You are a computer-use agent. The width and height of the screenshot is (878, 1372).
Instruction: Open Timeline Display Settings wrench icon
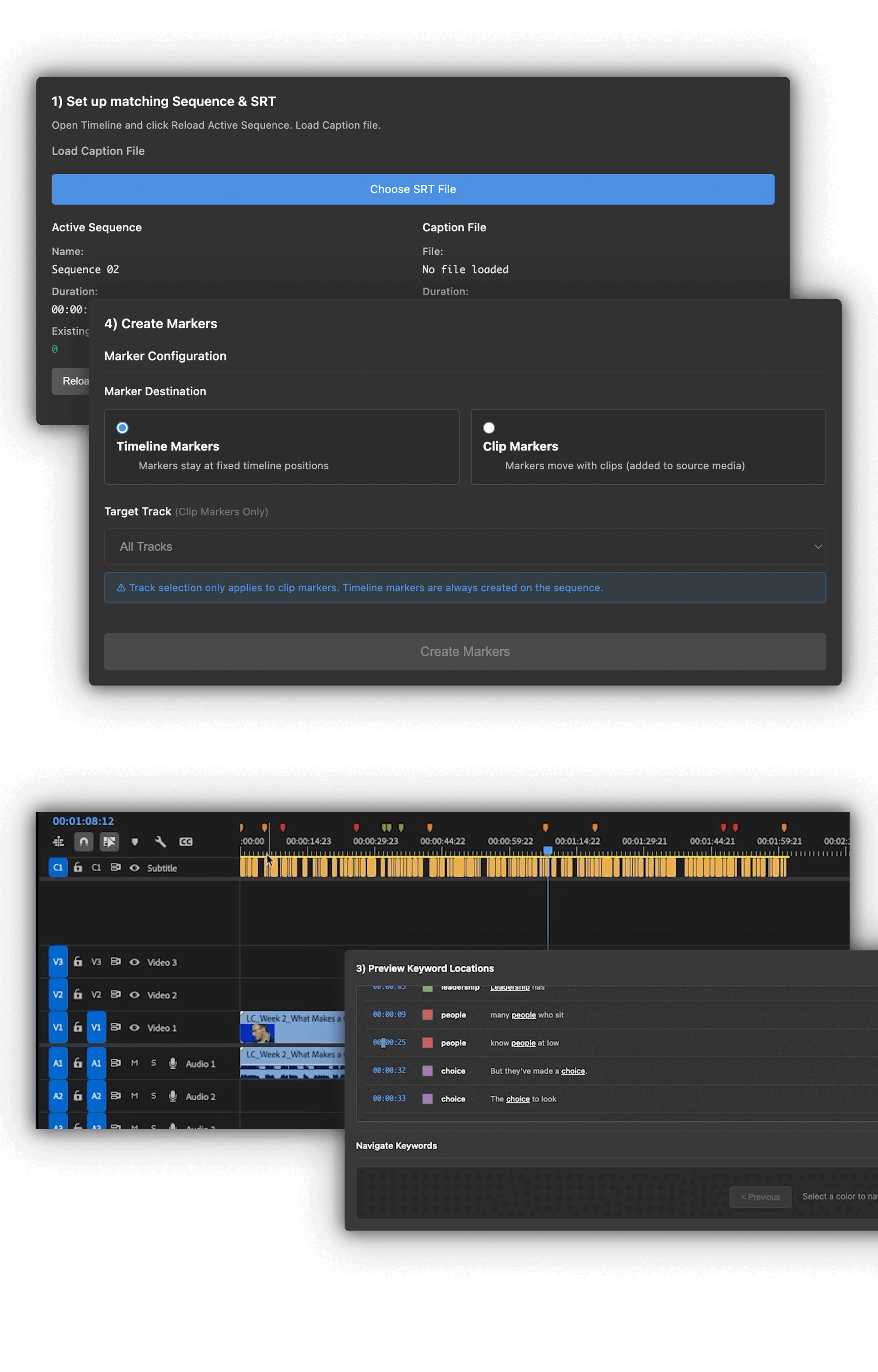click(160, 841)
